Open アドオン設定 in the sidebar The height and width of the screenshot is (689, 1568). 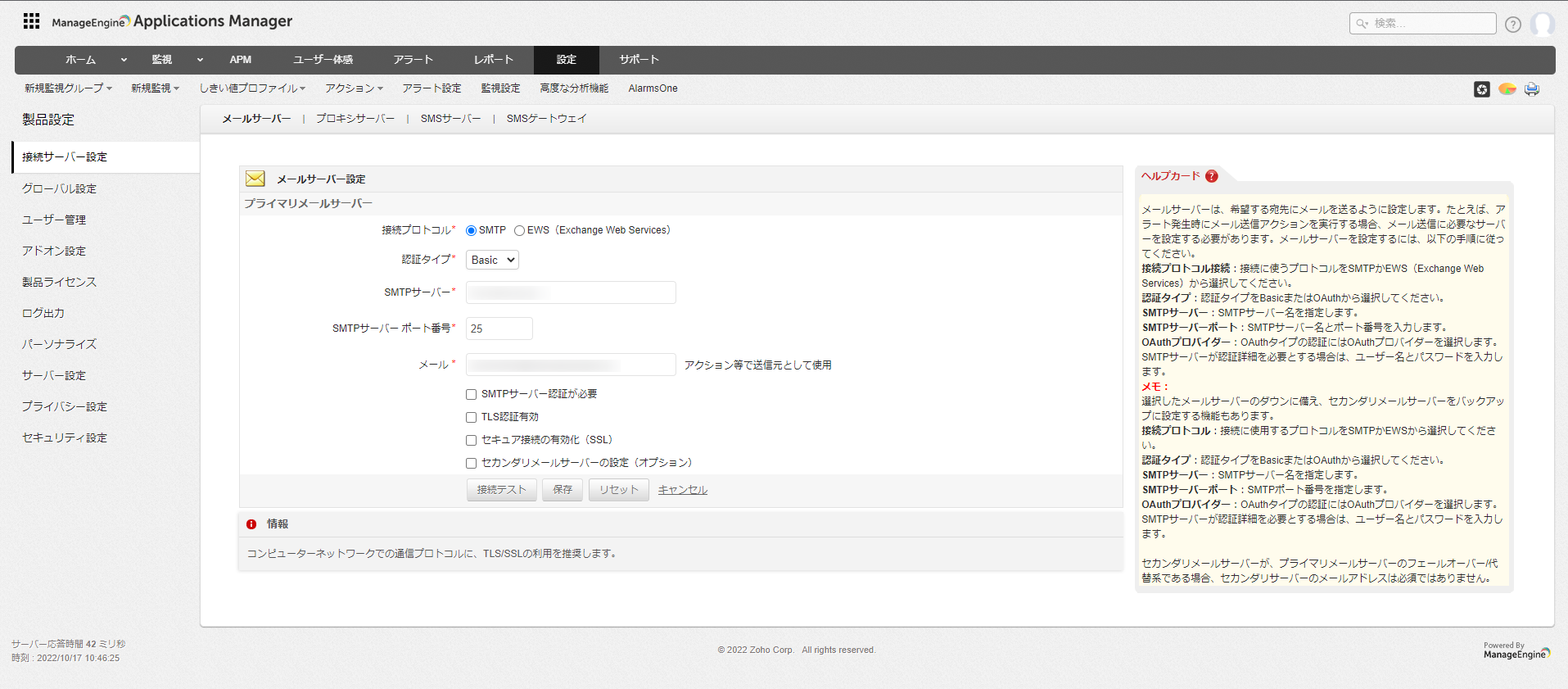coord(54,251)
